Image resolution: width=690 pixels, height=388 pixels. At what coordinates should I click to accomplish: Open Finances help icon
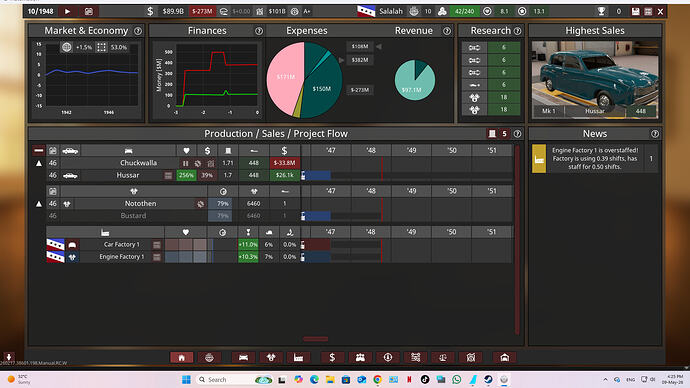(x=259, y=31)
